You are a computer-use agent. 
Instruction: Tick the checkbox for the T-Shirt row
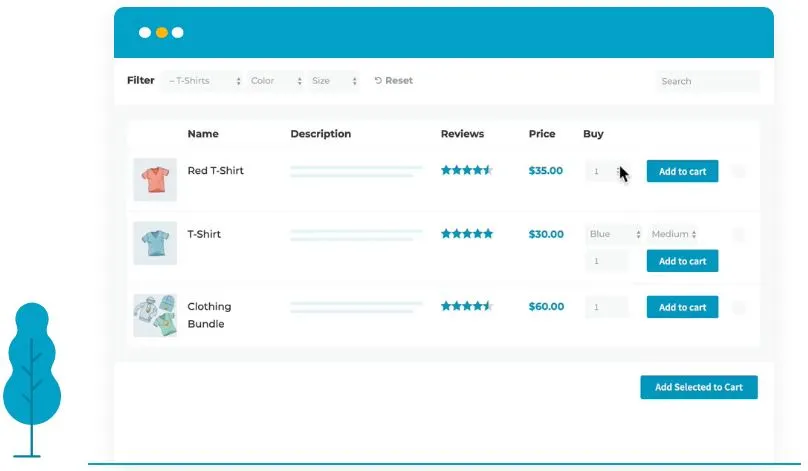click(x=739, y=235)
